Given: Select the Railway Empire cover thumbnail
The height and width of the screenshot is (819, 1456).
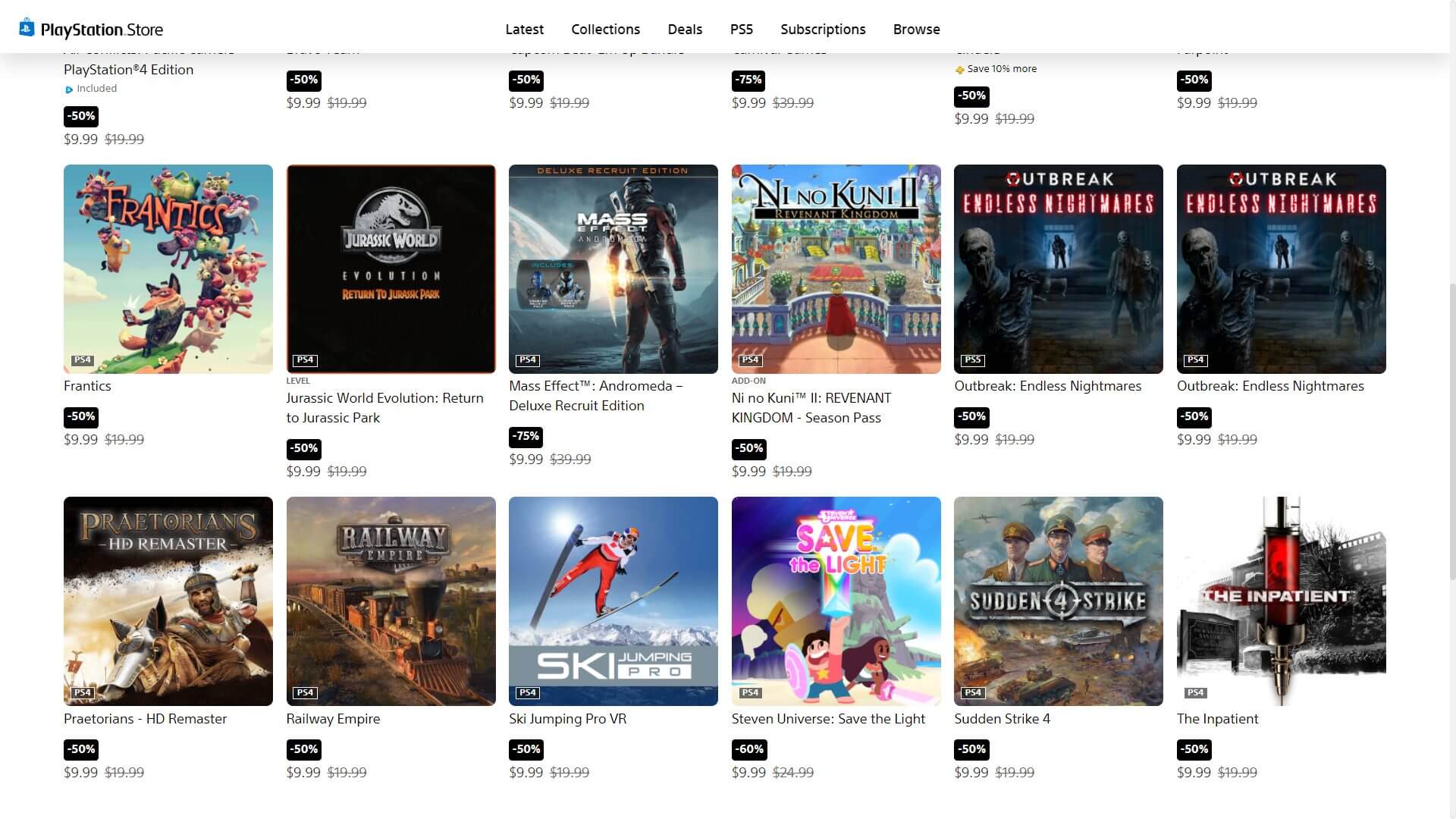Looking at the screenshot, I should click(x=391, y=601).
